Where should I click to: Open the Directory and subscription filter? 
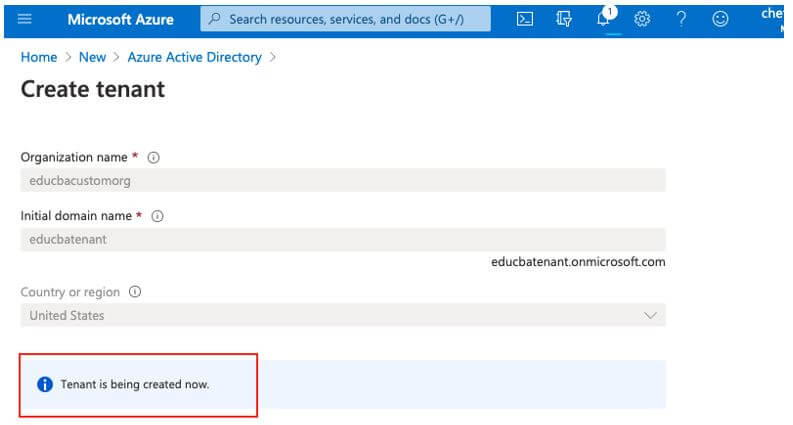(564, 19)
